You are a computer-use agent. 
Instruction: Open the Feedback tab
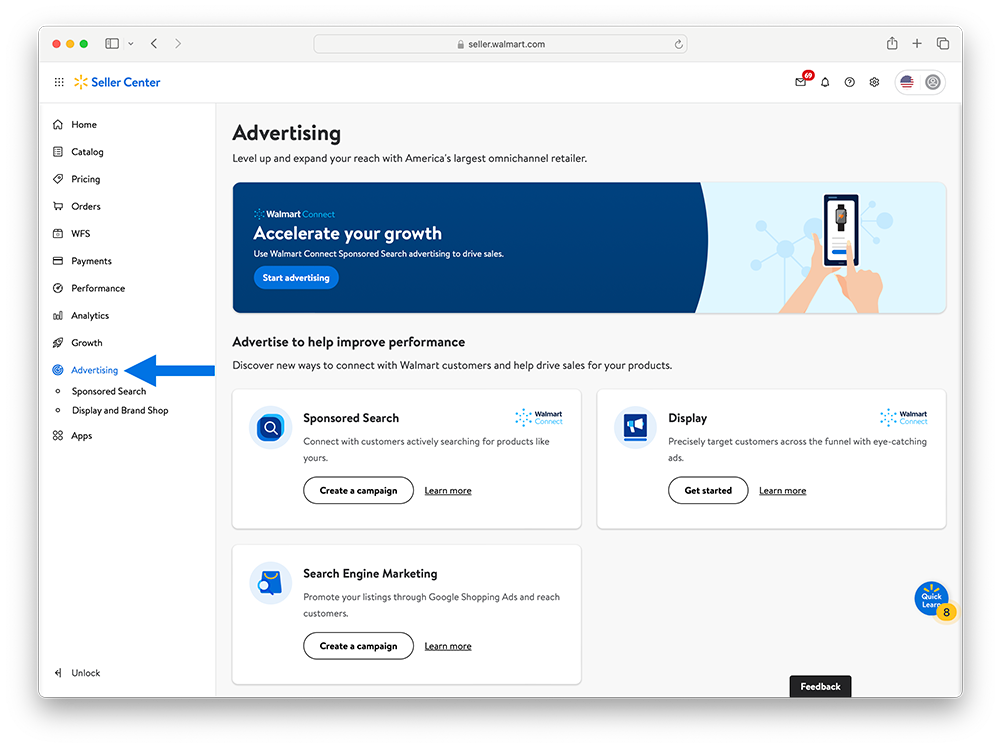(x=820, y=686)
